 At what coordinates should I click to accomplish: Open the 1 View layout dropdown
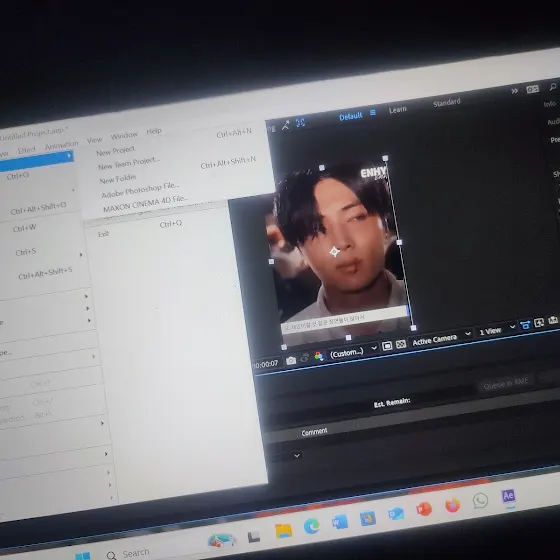click(497, 330)
